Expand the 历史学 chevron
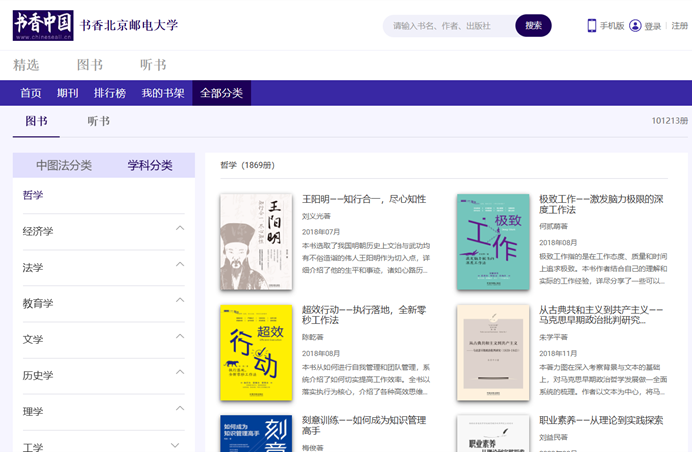 [180, 372]
